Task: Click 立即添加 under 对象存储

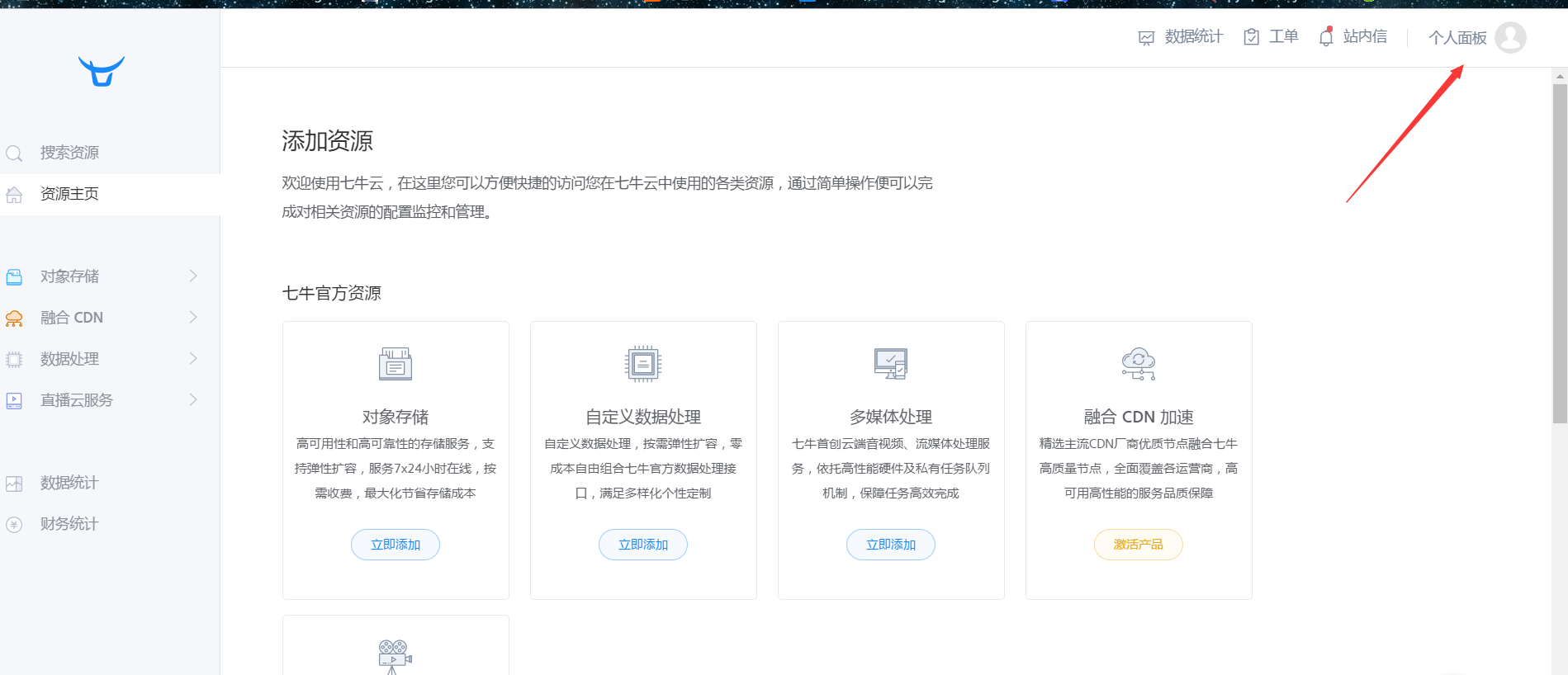Action: [x=396, y=545]
